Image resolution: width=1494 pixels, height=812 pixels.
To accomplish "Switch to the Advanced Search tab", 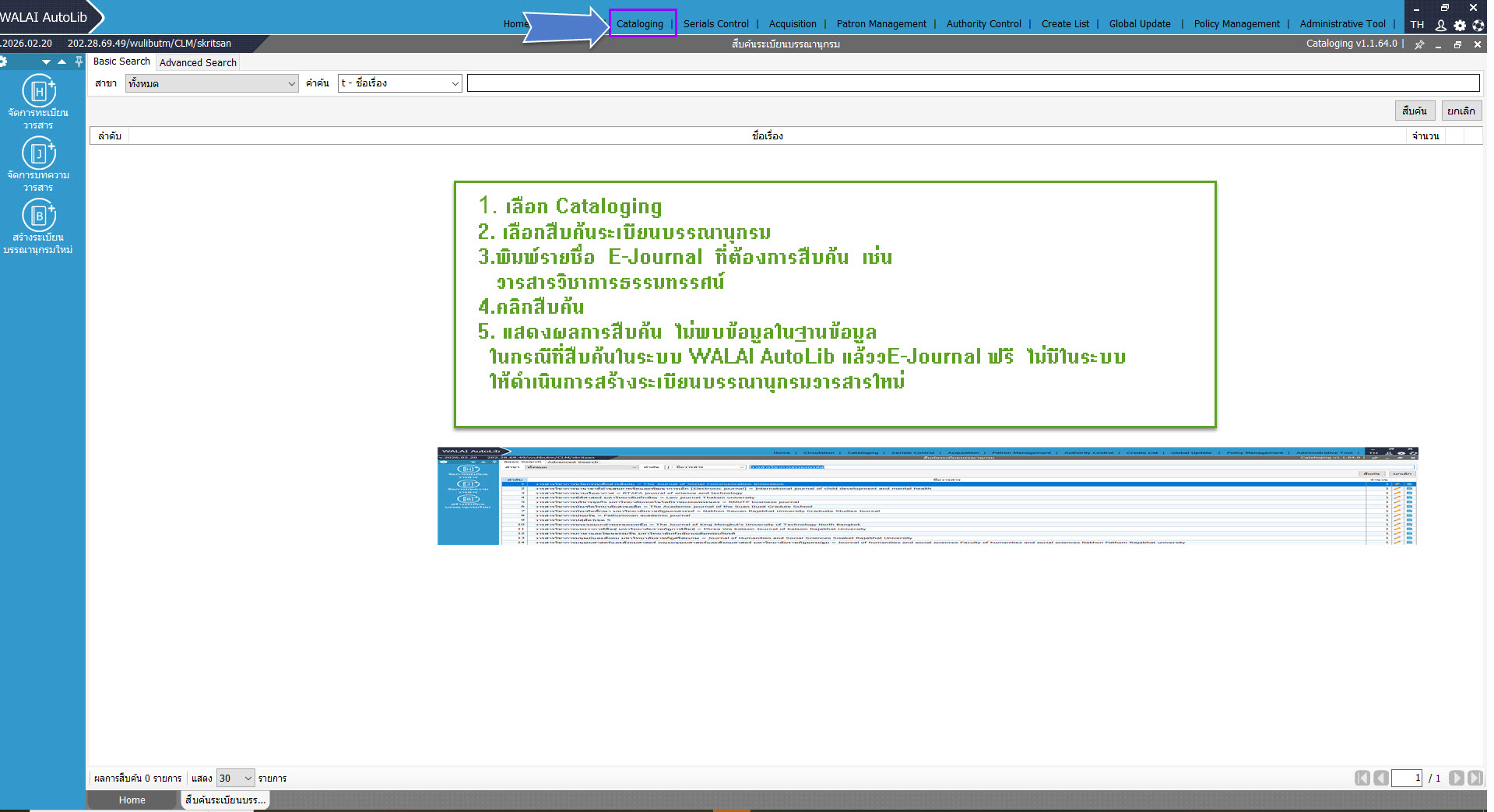I will [x=198, y=62].
